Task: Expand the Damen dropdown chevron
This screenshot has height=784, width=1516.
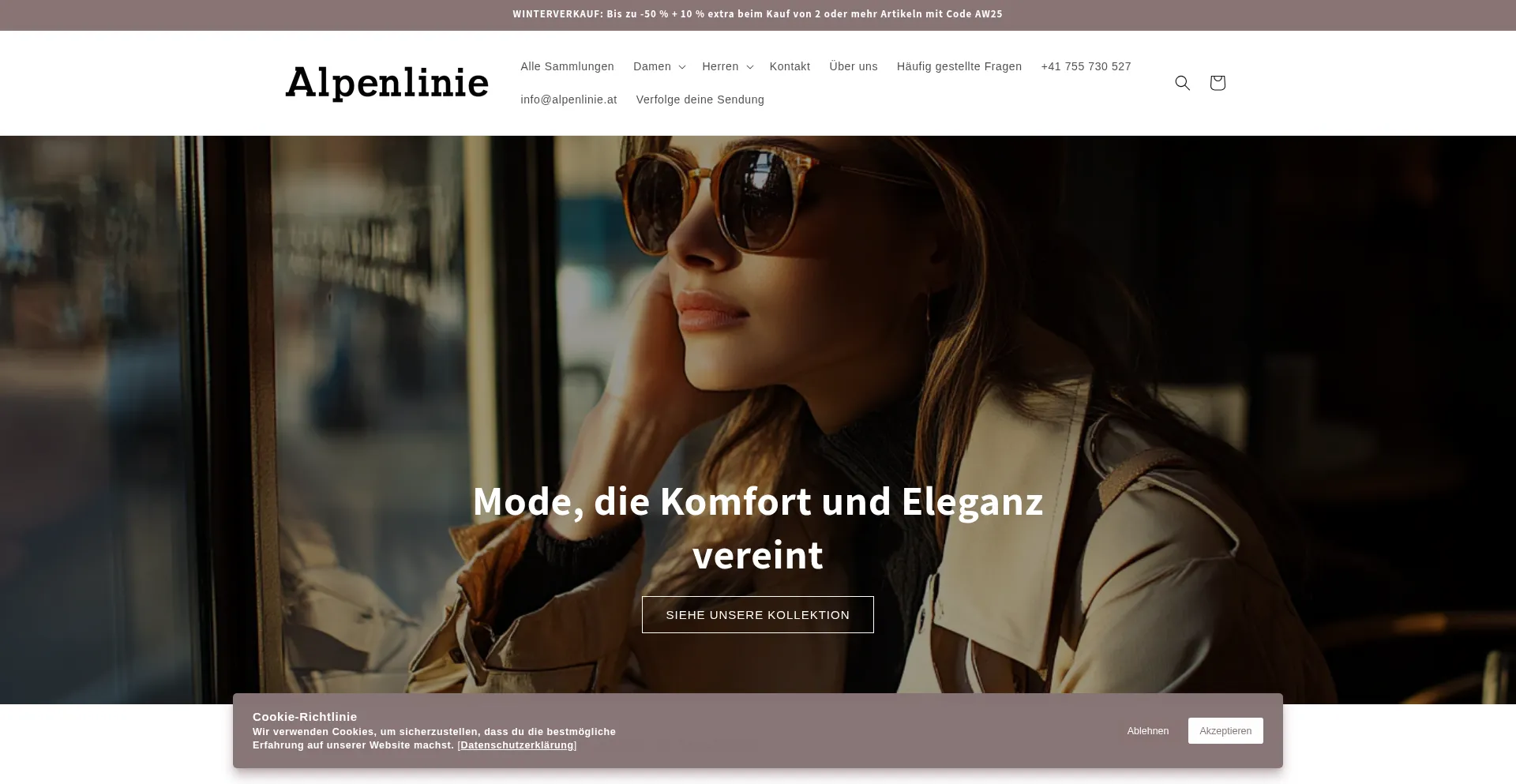Action: click(682, 67)
